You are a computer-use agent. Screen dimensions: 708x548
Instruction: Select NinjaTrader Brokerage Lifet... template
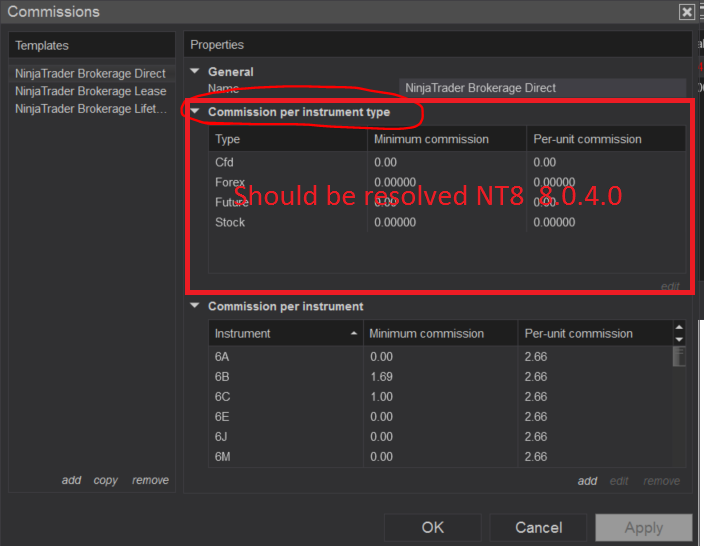coord(92,109)
